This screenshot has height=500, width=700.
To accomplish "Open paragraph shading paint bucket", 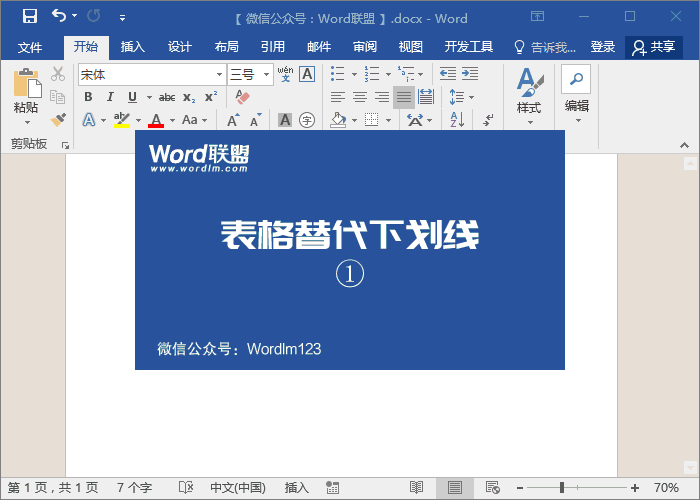I will point(338,120).
